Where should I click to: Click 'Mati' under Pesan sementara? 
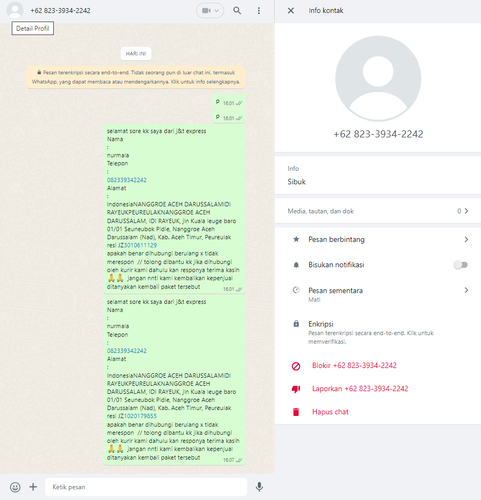click(314, 300)
